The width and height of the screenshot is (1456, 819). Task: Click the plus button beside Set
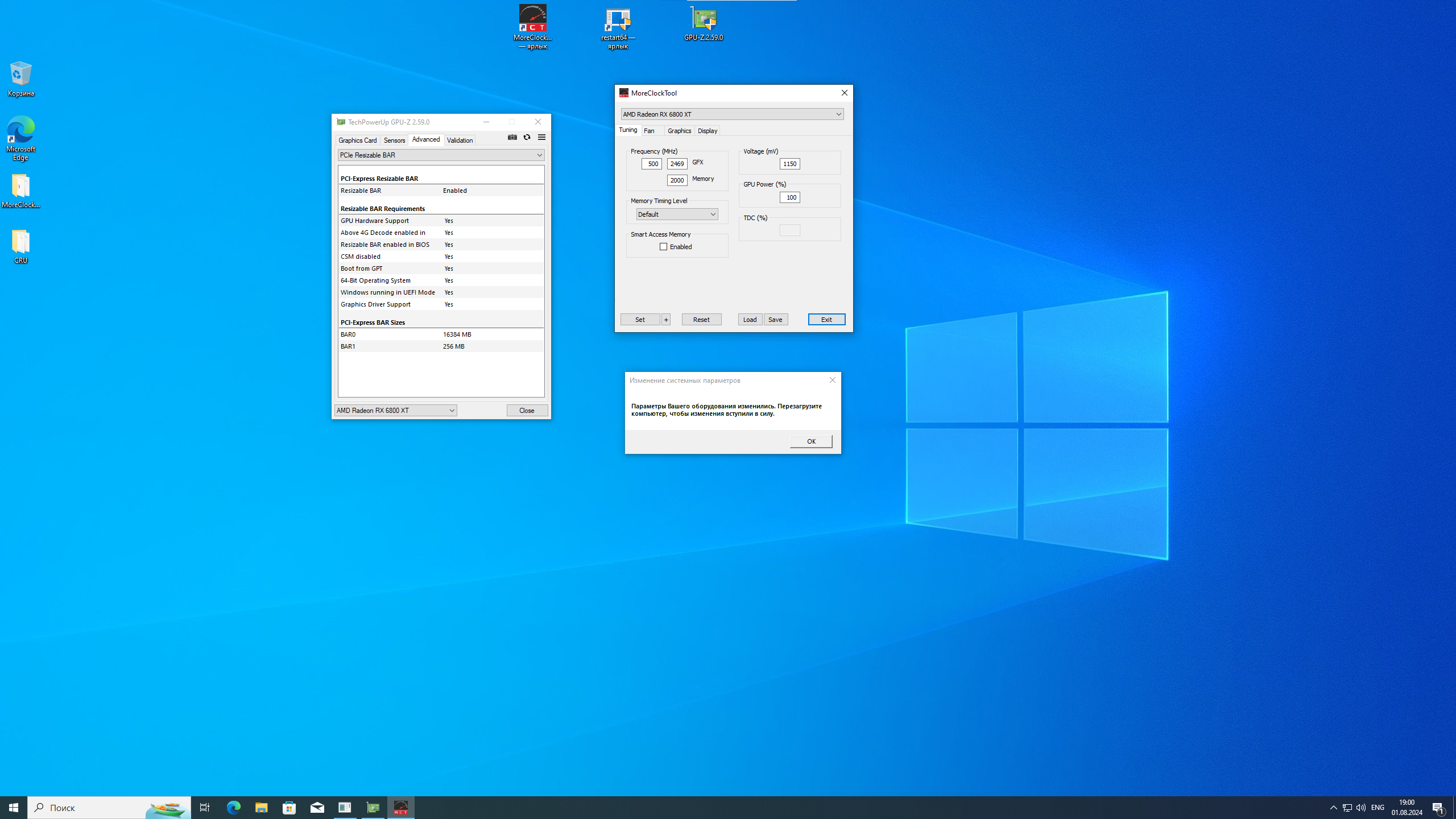pos(666,319)
